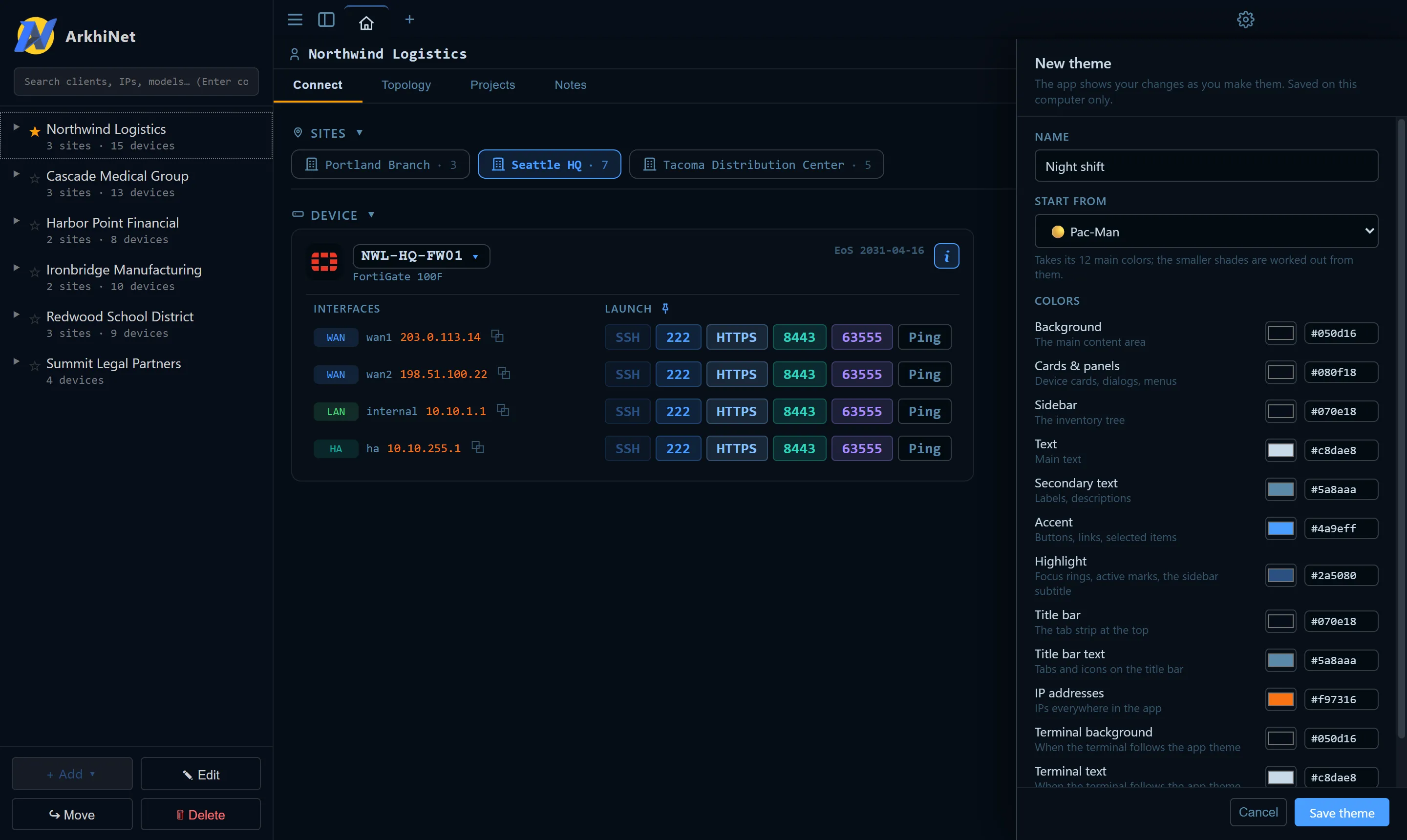Star the Cascade Medical Group client
Screen dimensions: 1407x840
(x=35, y=178)
